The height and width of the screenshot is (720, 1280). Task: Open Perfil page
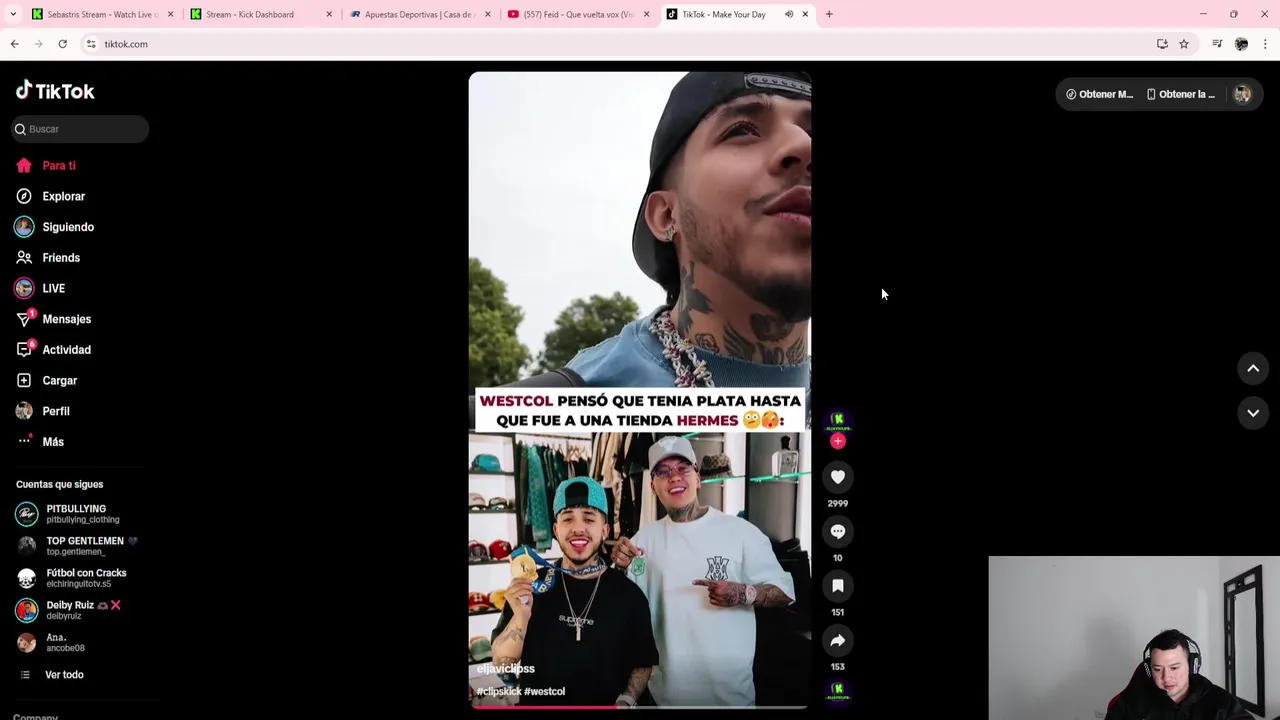(56, 411)
